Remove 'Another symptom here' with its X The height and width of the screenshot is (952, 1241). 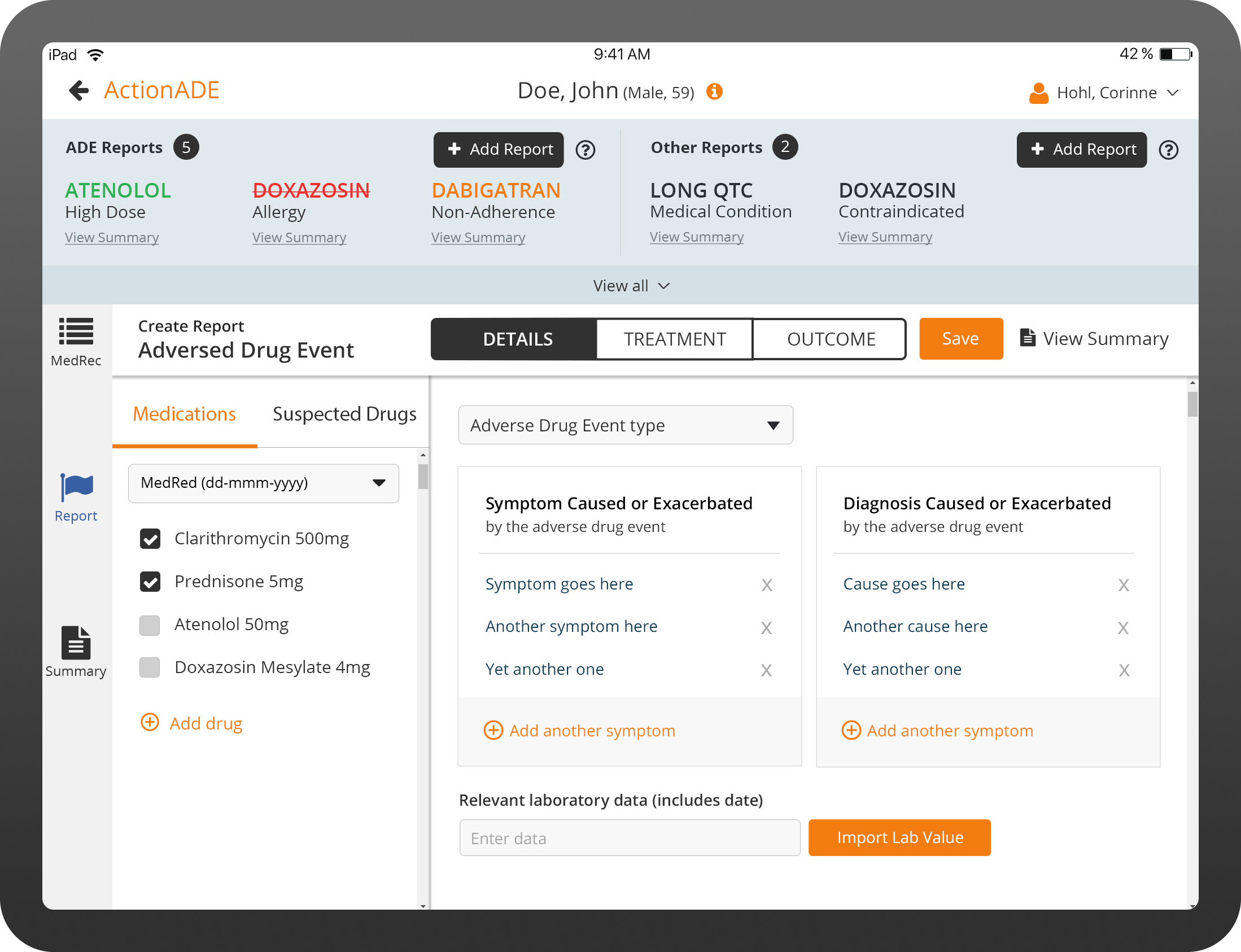[766, 628]
